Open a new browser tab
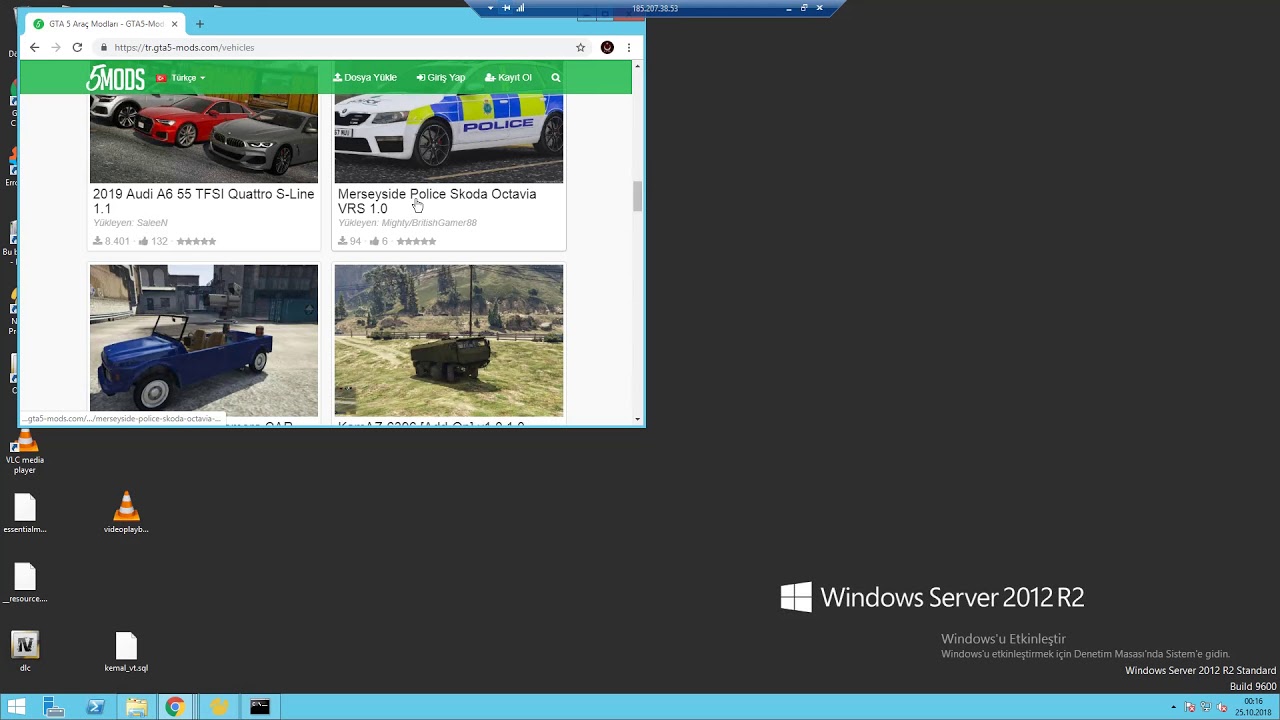Image resolution: width=1280 pixels, height=720 pixels. 200,24
